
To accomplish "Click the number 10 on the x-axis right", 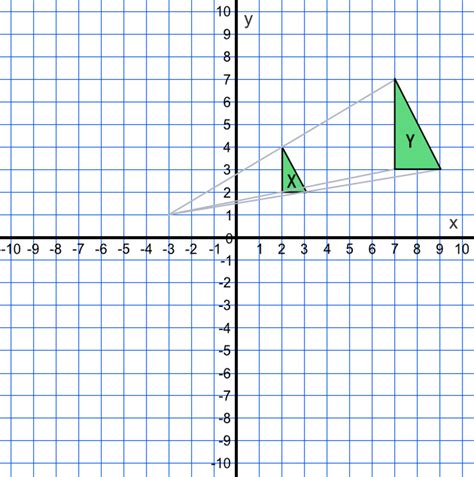I will coord(462,249).
